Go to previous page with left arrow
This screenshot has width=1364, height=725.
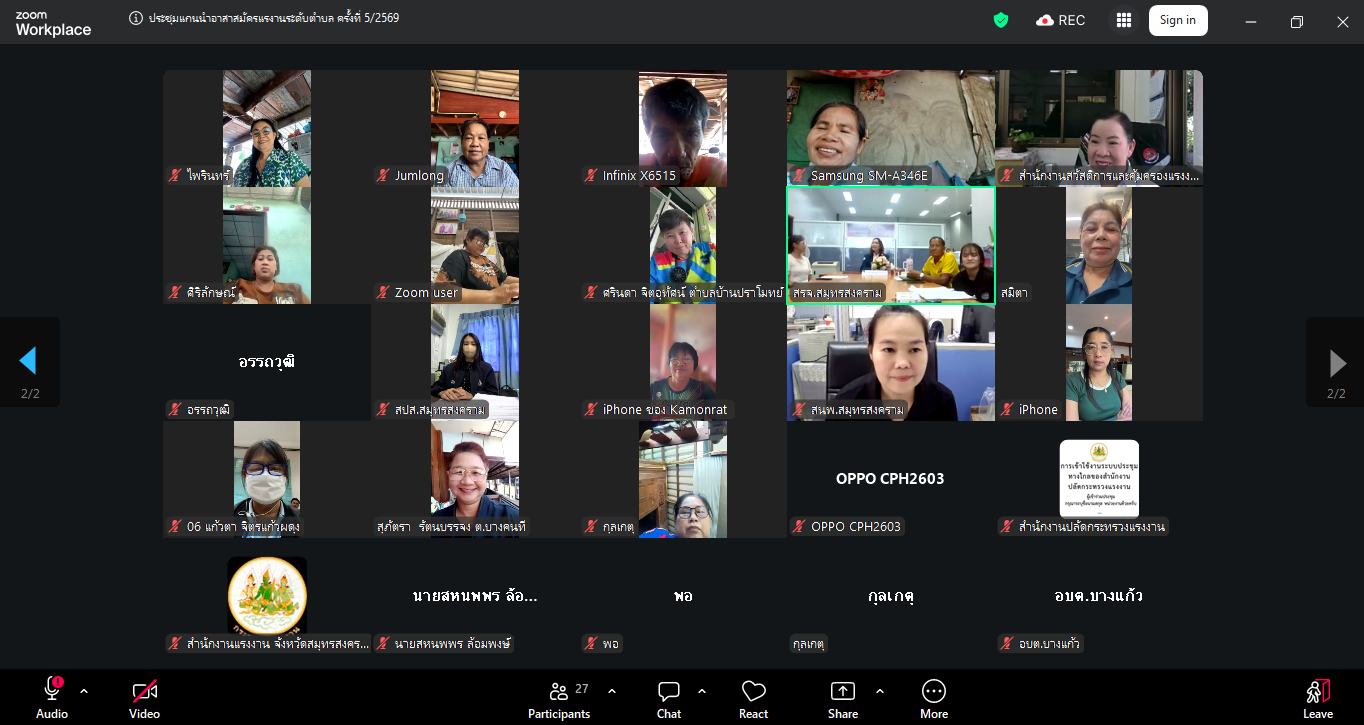click(x=29, y=361)
